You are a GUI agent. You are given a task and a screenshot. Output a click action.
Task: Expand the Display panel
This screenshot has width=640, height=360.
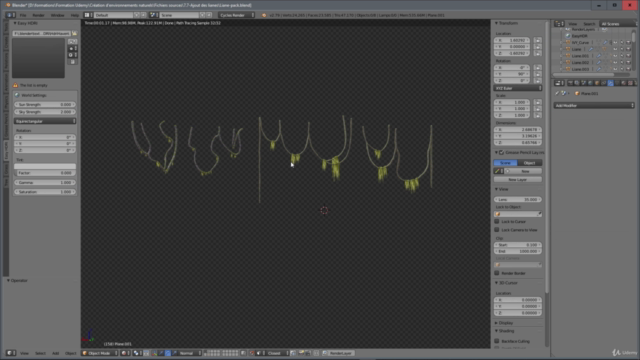496,323
